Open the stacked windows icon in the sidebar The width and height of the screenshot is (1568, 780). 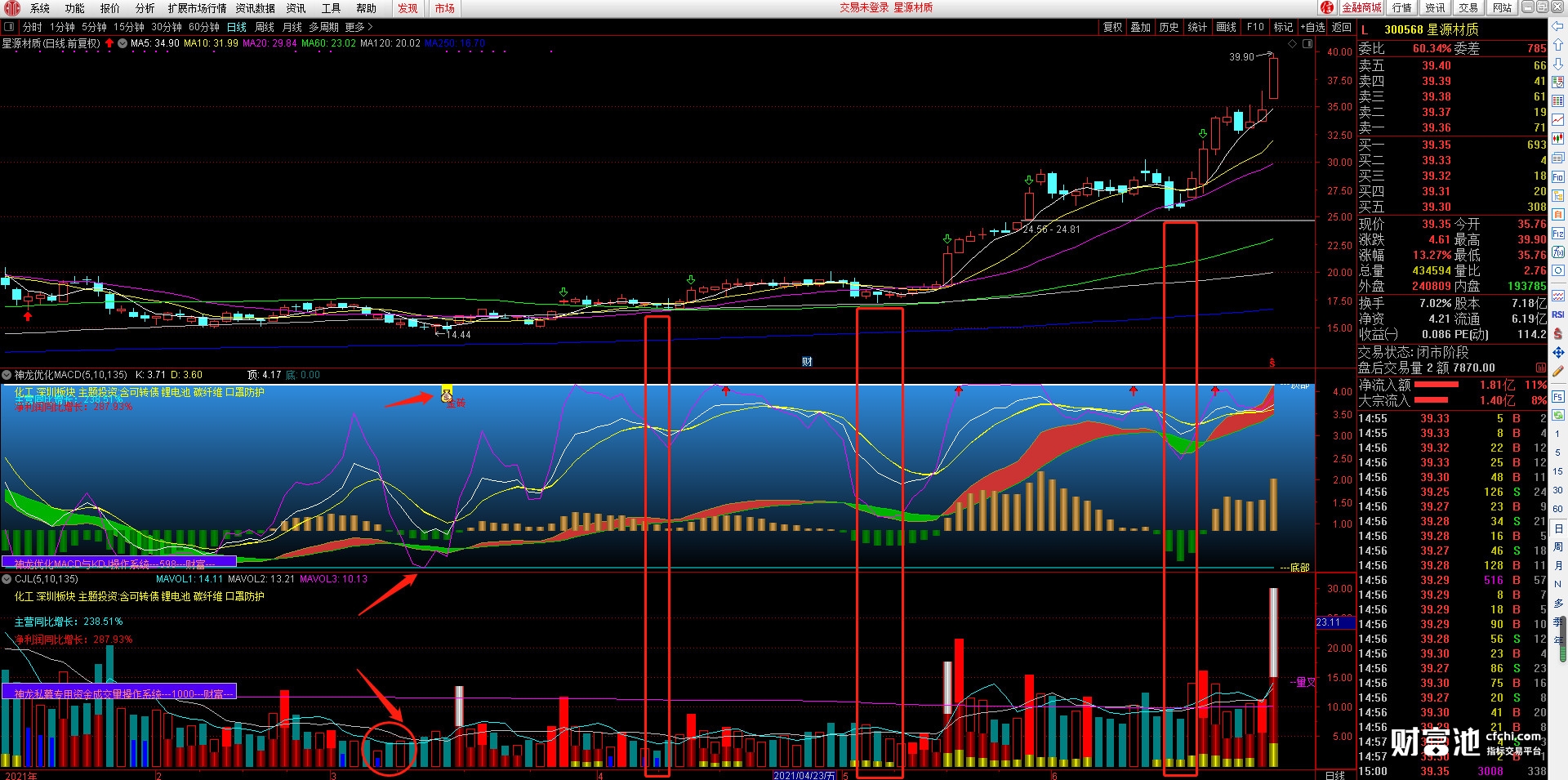click(x=1558, y=158)
